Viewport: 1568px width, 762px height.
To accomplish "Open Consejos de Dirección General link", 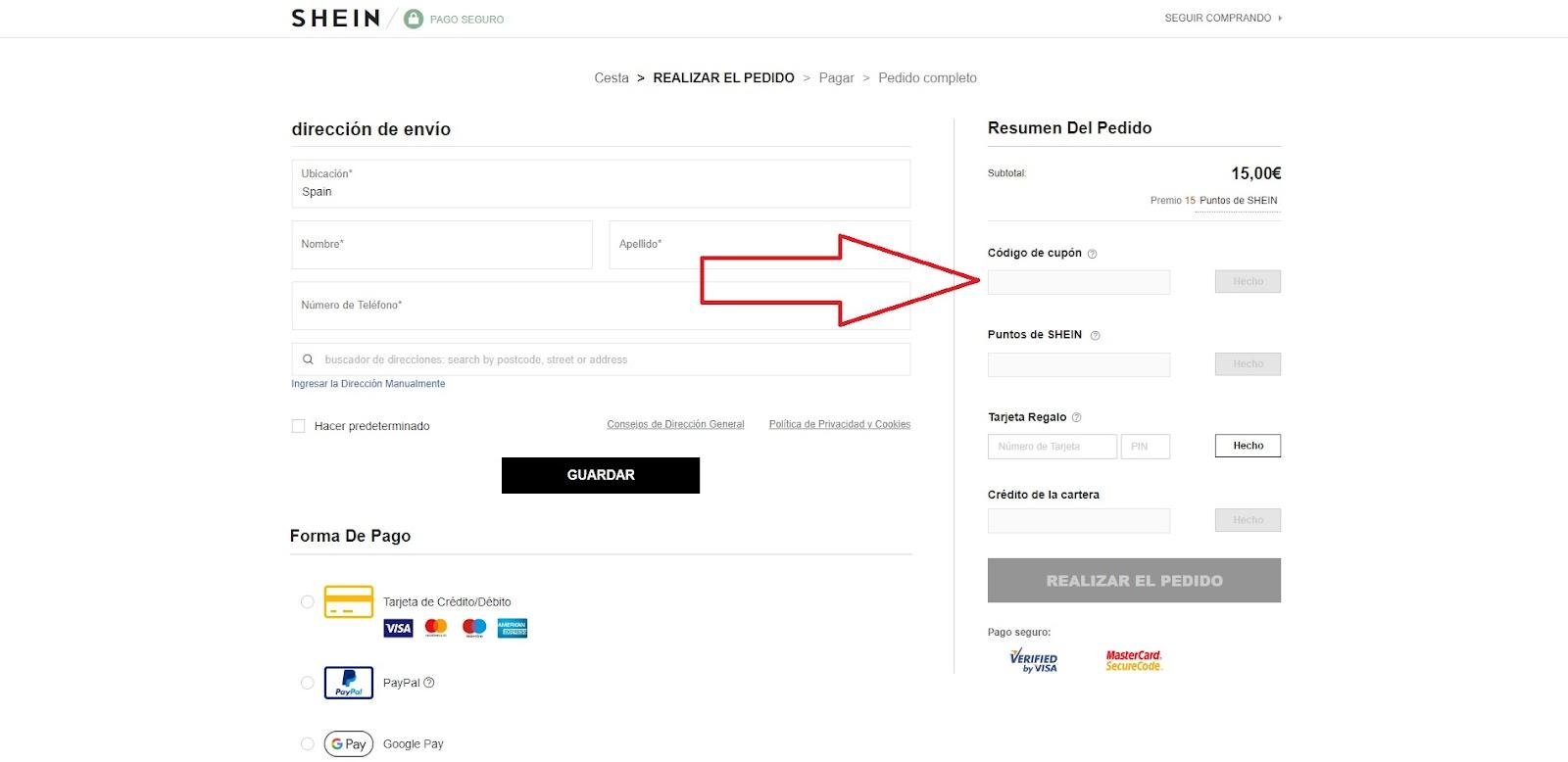I will click(675, 424).
